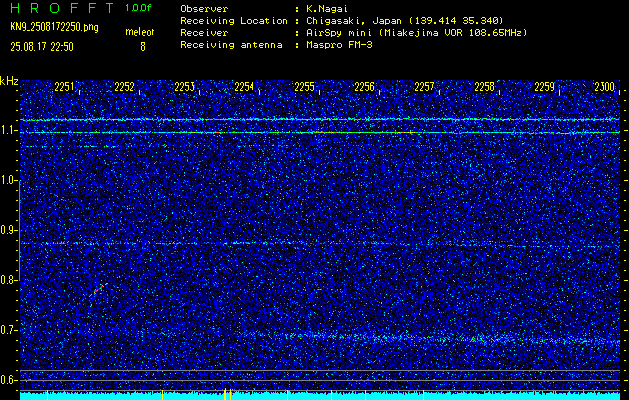Click the version number 1.00f

[x=138, y=8]
